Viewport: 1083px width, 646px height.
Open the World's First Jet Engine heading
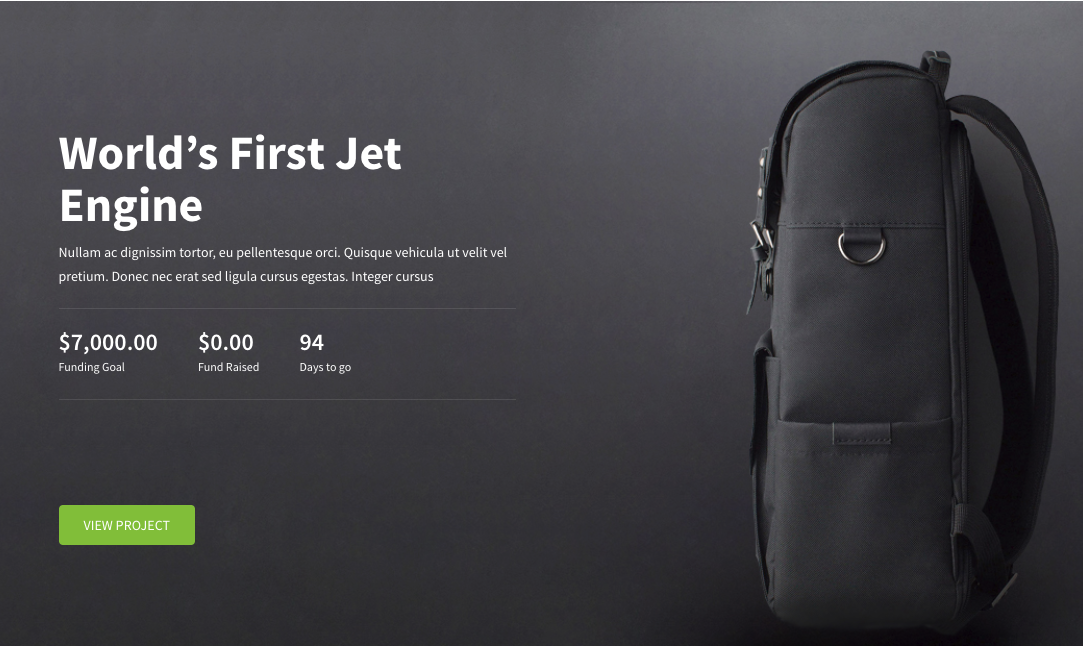click(230, 179)
